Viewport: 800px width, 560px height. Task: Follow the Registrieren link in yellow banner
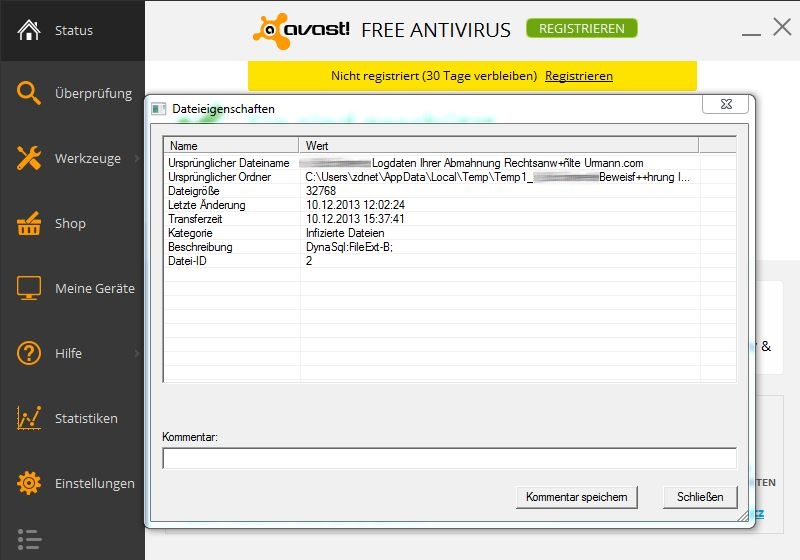click(x=579, y=76)
